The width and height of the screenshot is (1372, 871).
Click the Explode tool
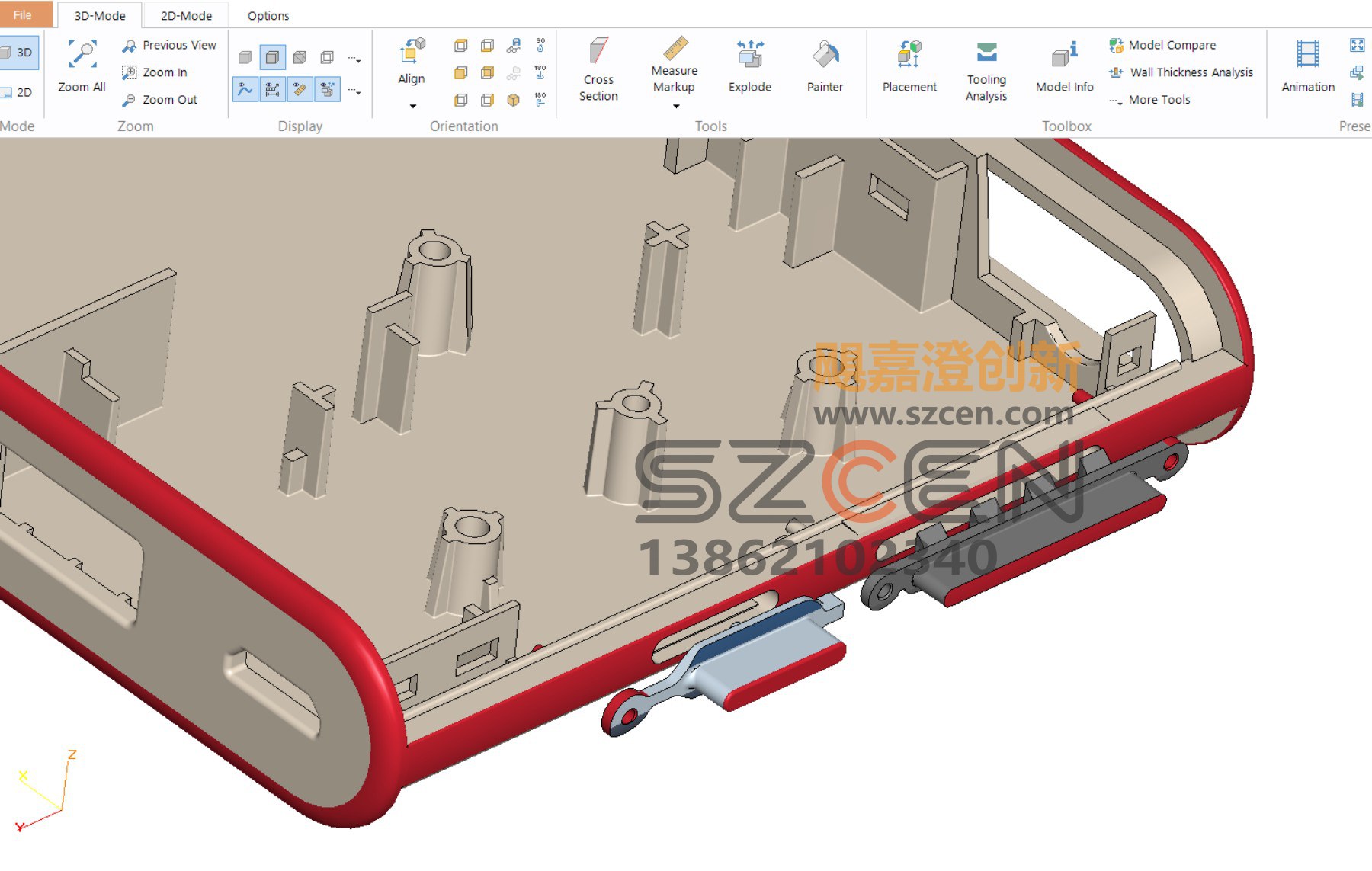click(750, 67)
